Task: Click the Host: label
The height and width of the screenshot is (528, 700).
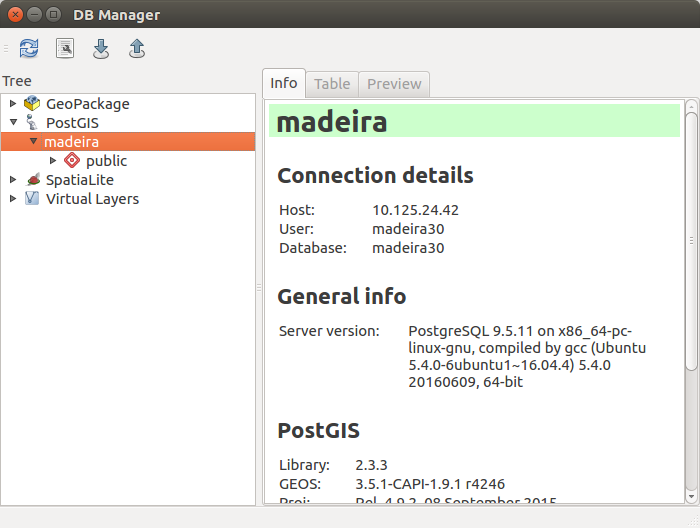Action: tap(297, 210)
